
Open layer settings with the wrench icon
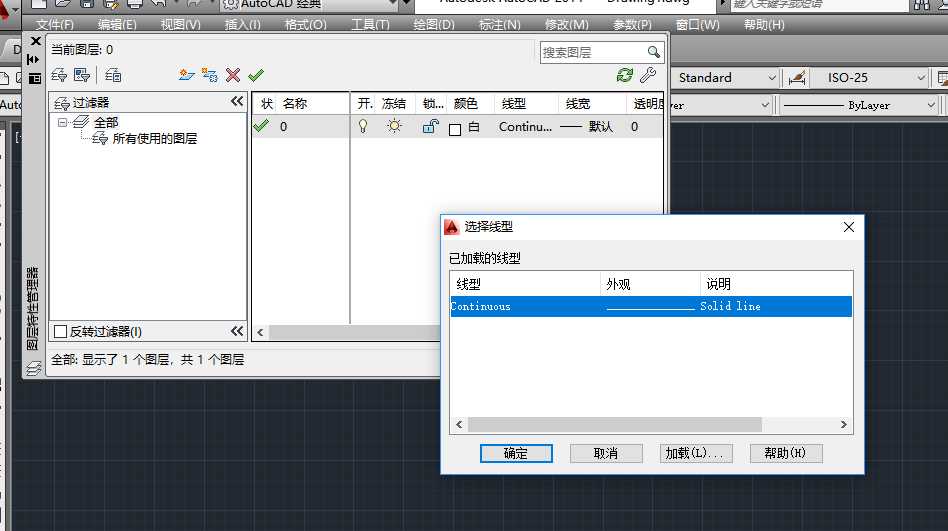pyautogui.click(x=648, y=75)
